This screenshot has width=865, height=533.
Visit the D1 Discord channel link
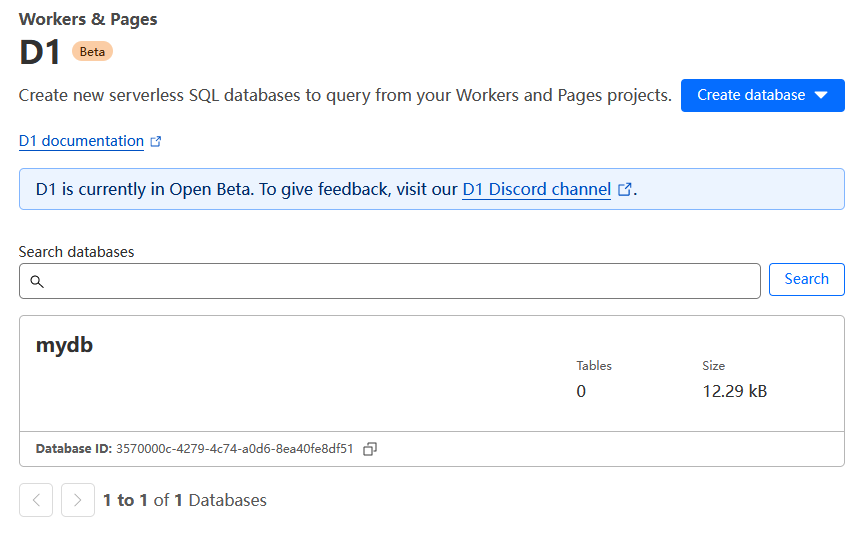(x=536, y=189)
